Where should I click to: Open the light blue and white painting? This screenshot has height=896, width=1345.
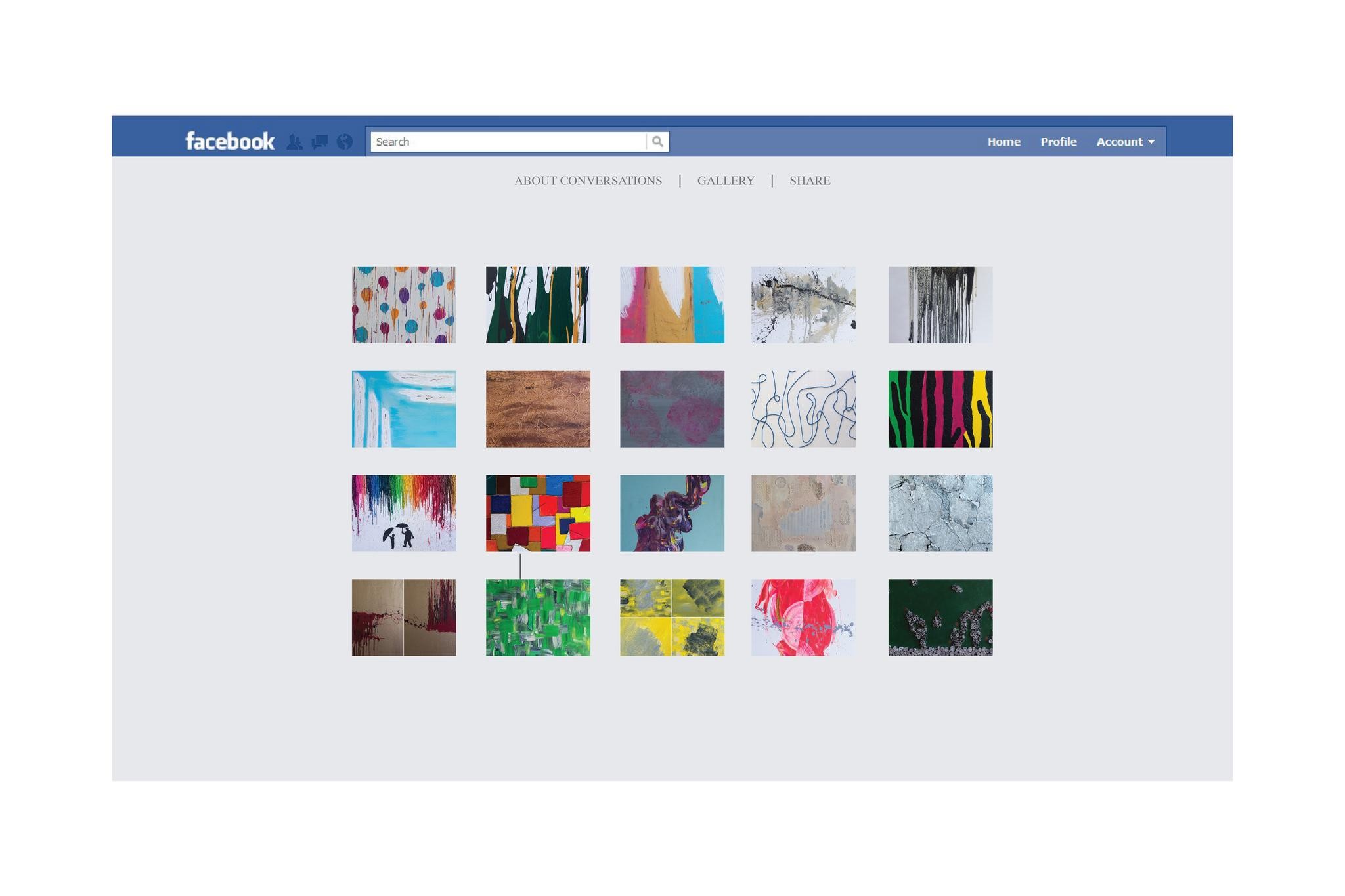coord(404,409)
